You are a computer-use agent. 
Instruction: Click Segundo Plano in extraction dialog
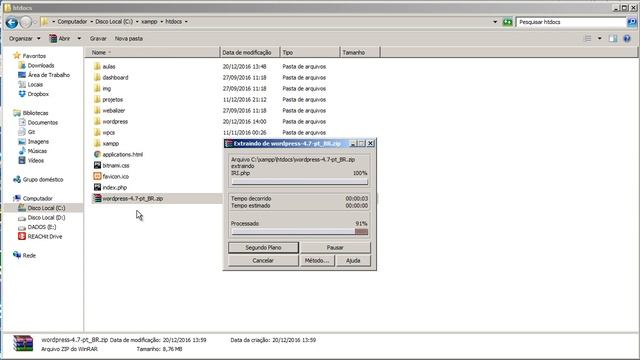(x=263, y=247)
